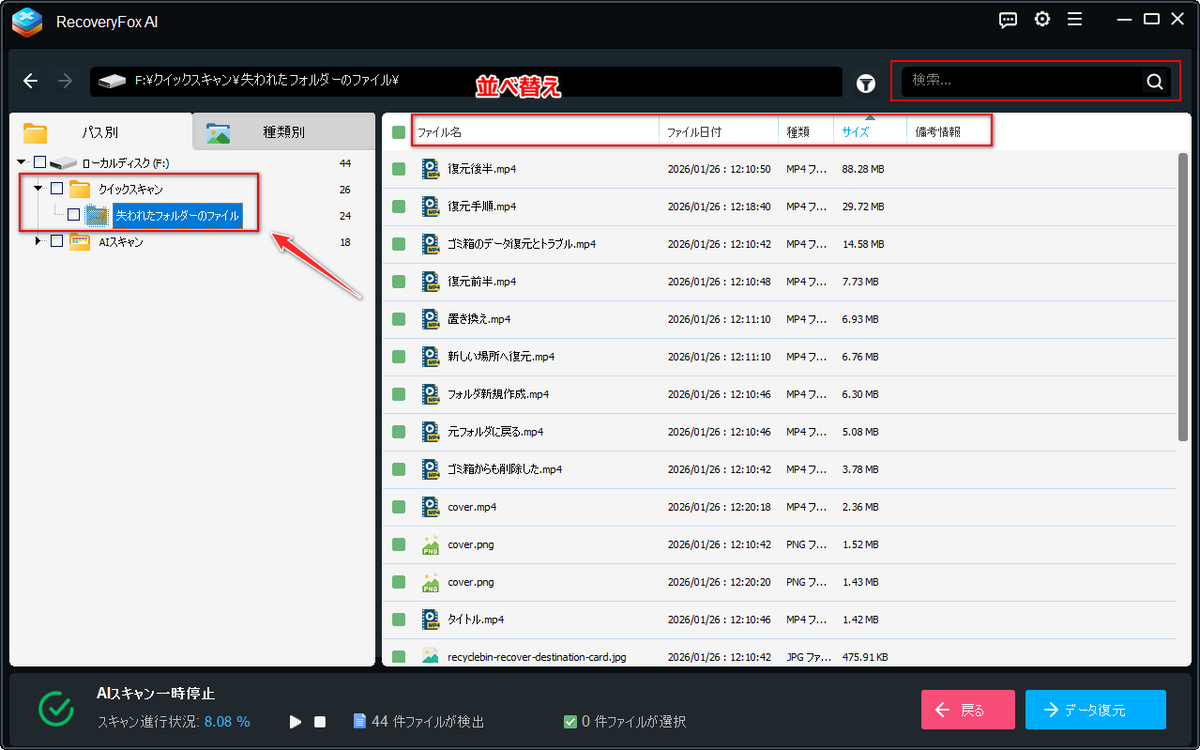
Task: Switch to the パス別 tab
Action: (x=100, y=132)
